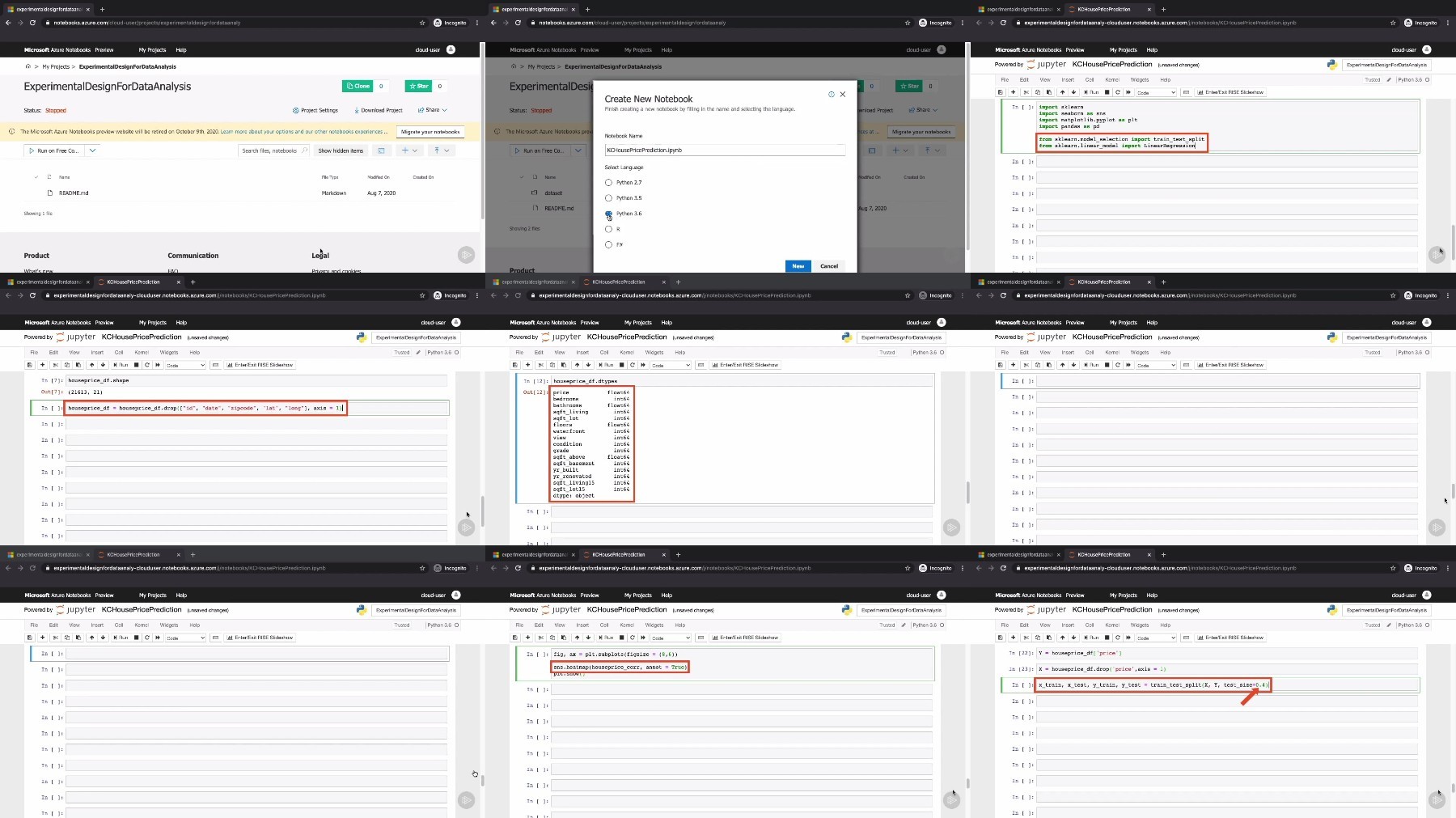
Task: Click move cell up arrow, import-sklearn notebook toolbar
Action: pos(1062,92)
